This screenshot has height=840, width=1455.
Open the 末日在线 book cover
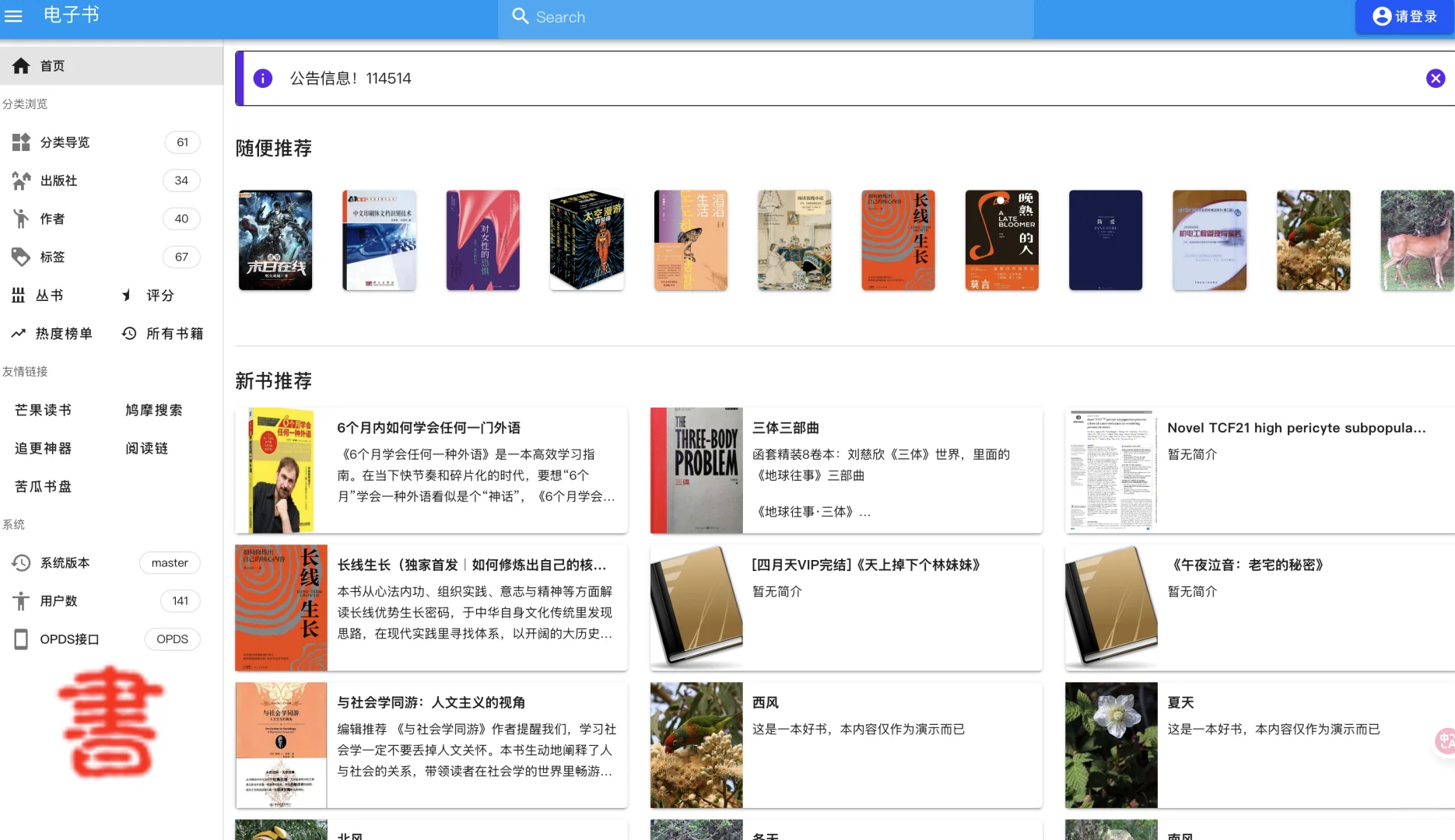pos(275,240)
